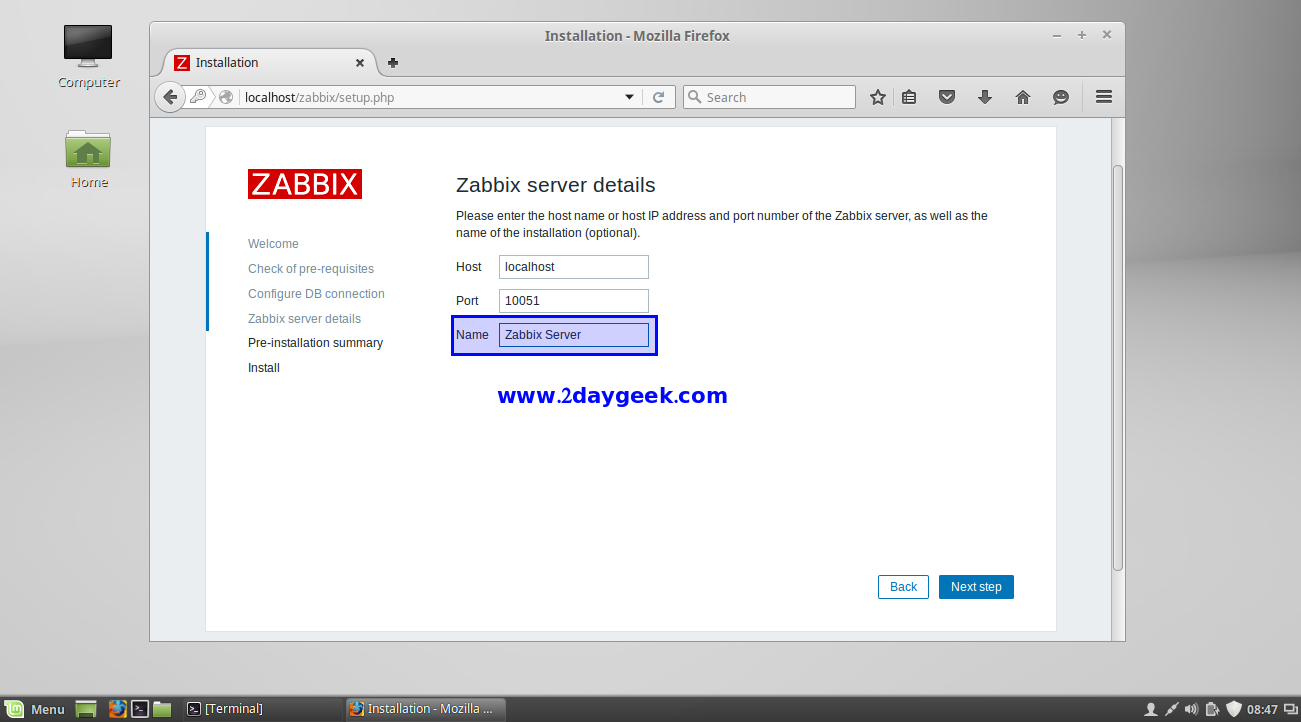Click the ZABBIX logo

pyautogui.click(x=305, y=184)
